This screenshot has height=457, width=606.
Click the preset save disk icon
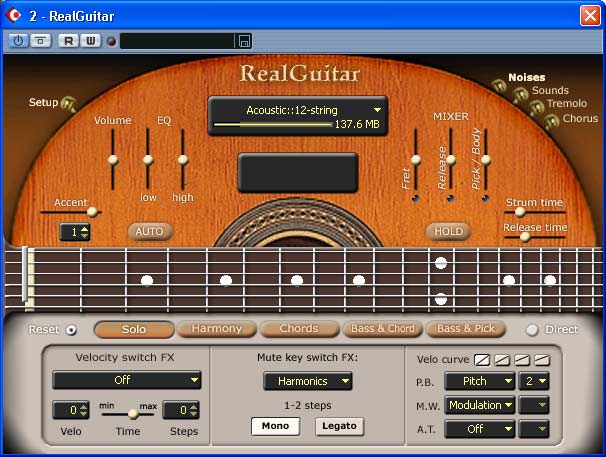click(243, 41)
